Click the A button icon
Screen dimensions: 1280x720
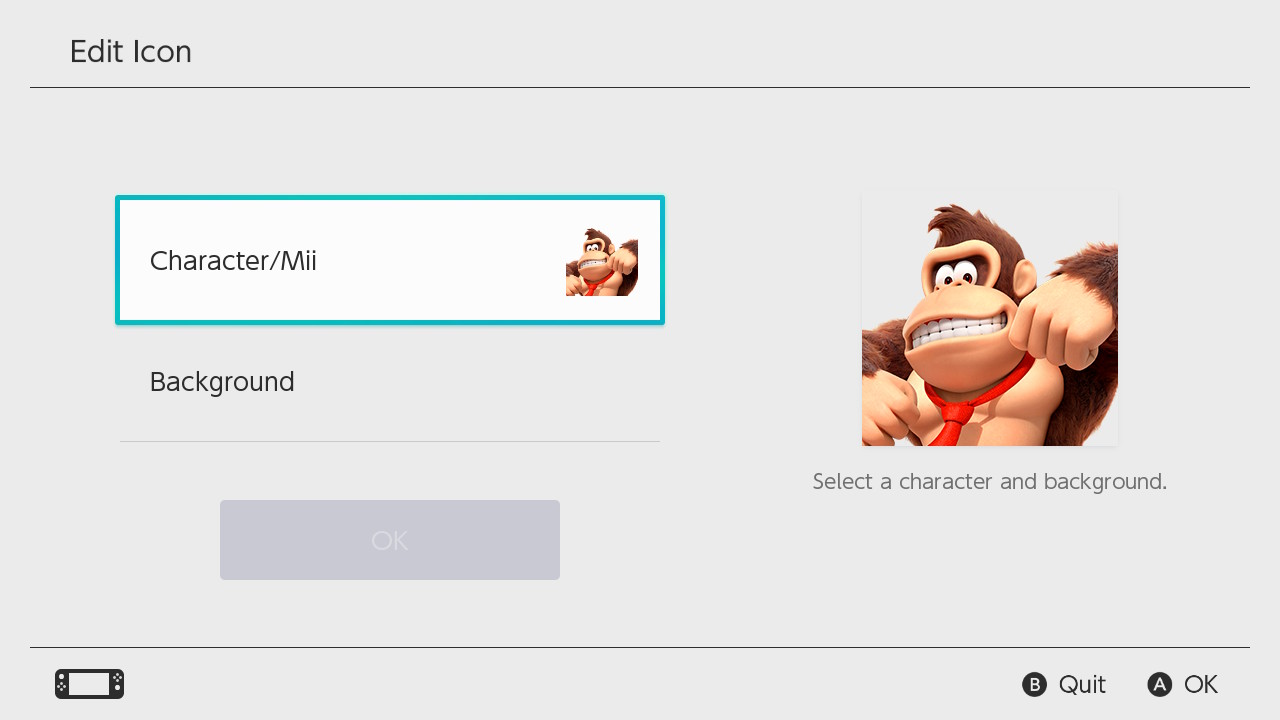1159,685
